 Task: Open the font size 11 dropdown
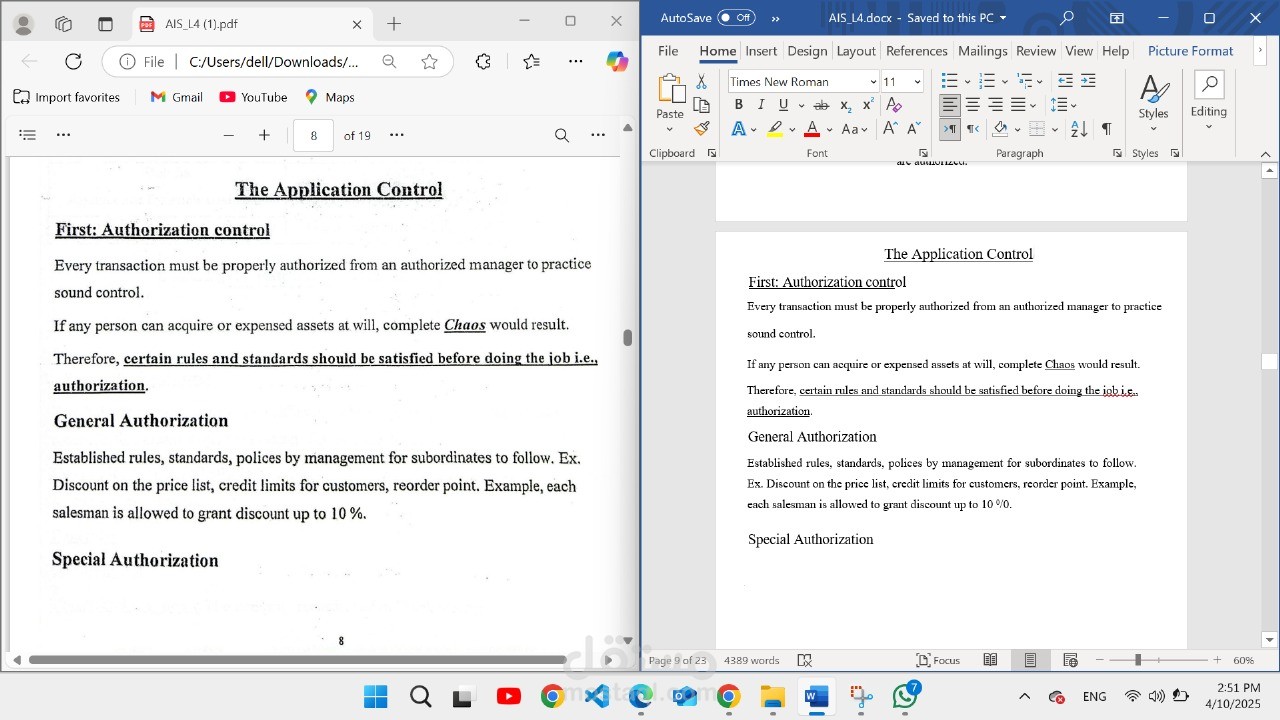(918, 82)
